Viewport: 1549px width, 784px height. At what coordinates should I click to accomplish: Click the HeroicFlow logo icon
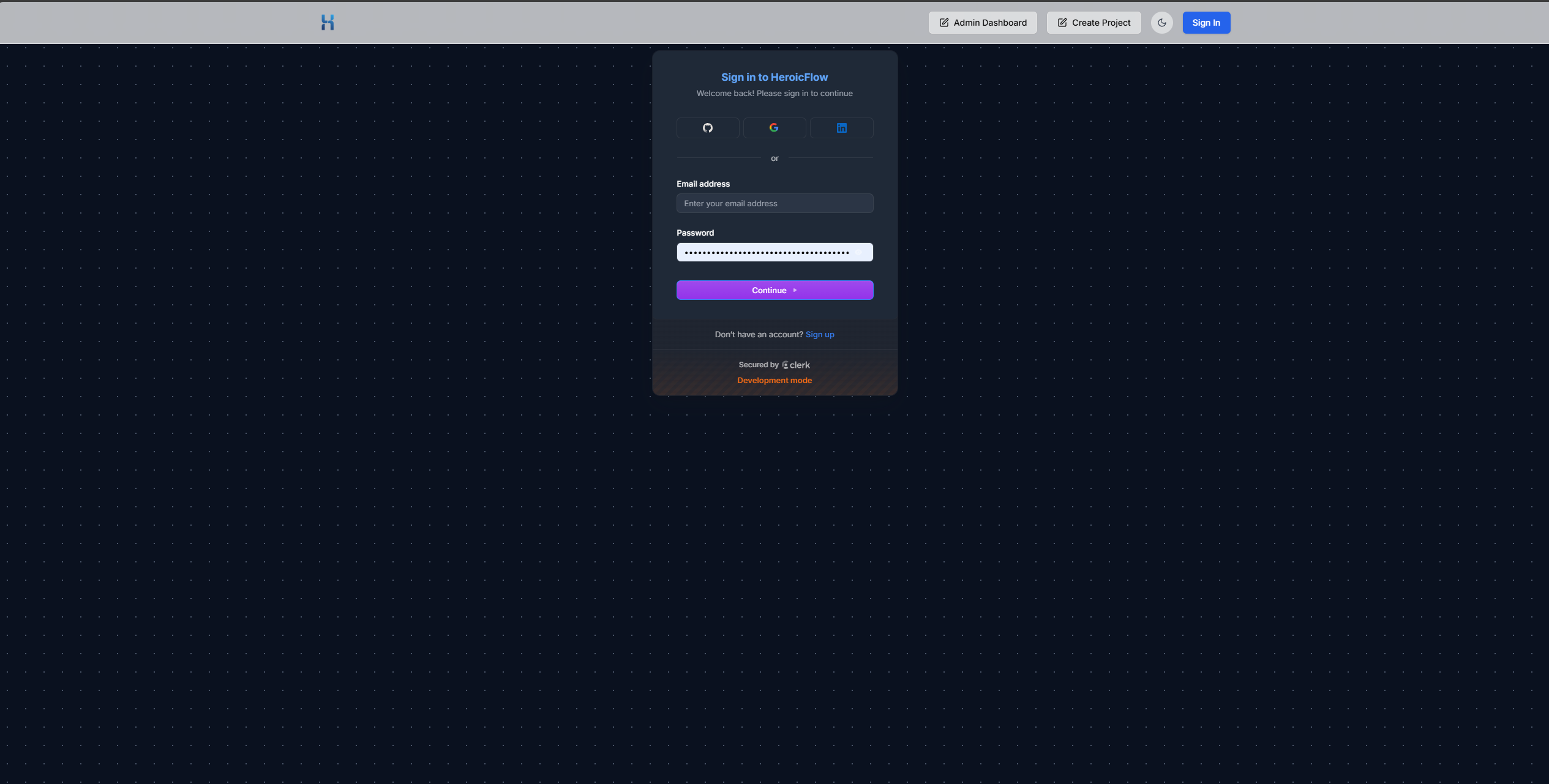pos(328,23)
